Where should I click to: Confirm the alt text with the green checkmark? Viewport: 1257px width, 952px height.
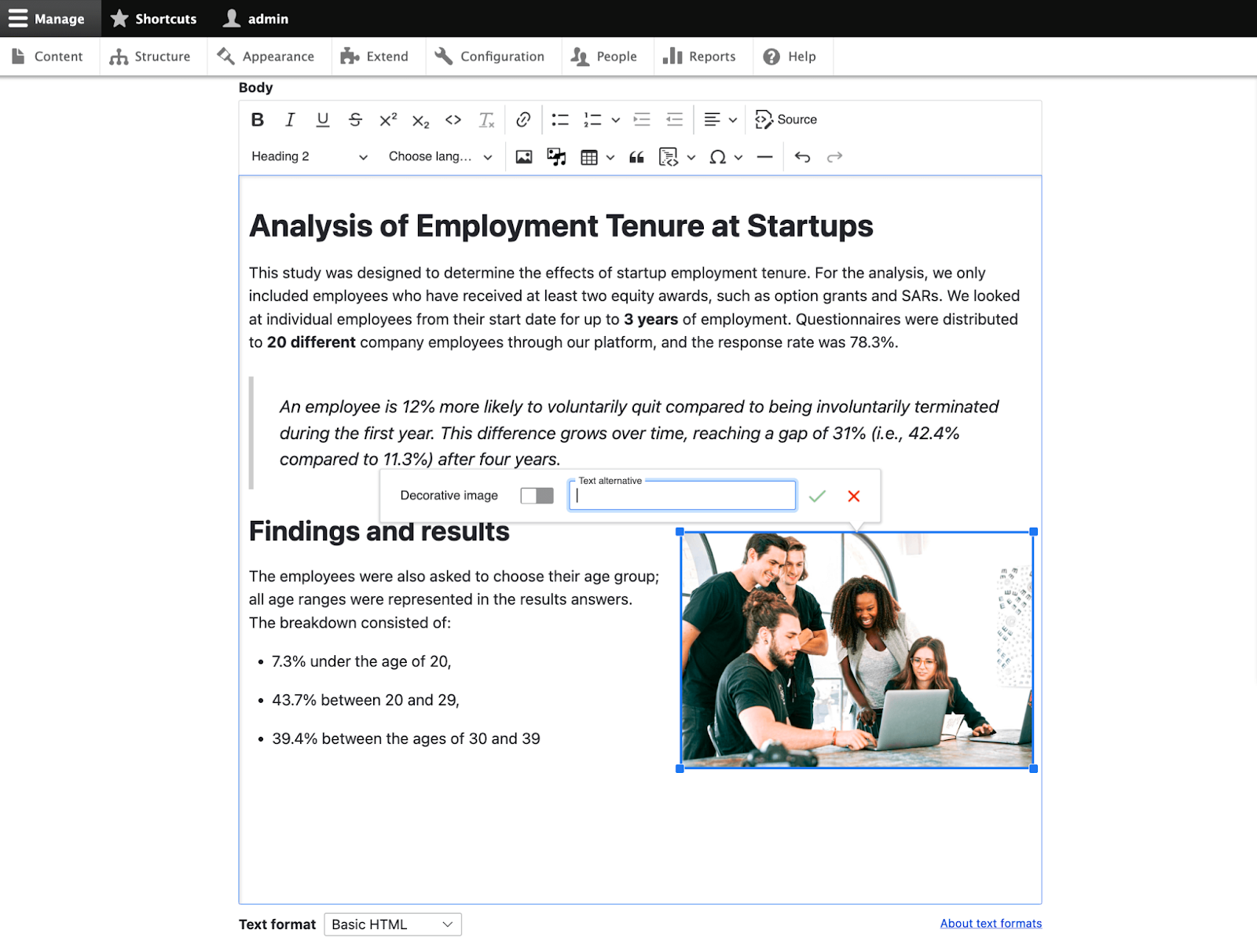[x=817, y=495]
